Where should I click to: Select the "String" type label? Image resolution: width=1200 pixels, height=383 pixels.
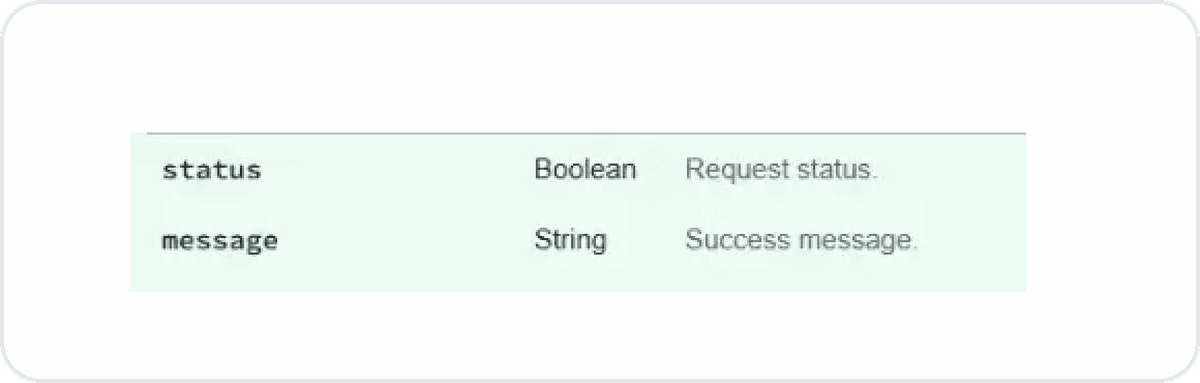pos(570,241)
